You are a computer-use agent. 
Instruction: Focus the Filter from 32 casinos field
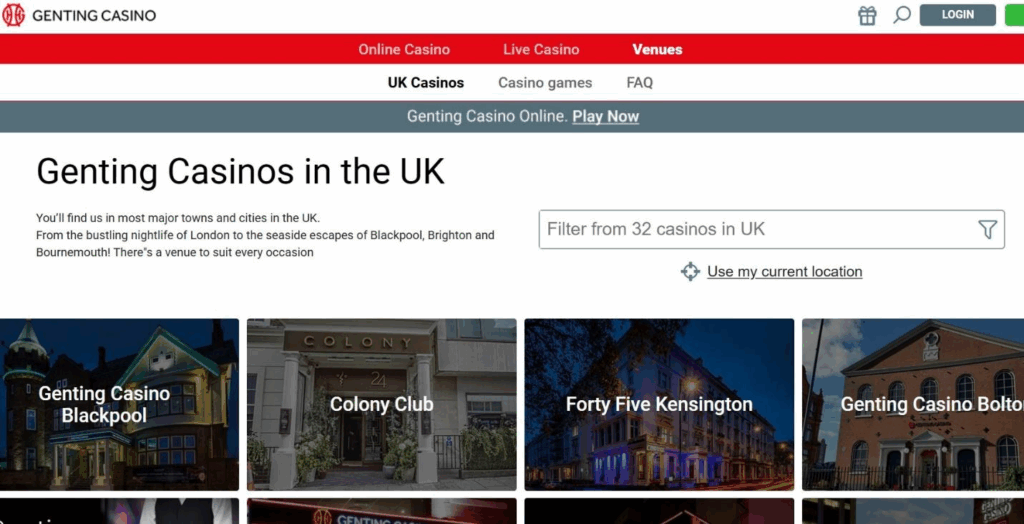click(771, 229)
